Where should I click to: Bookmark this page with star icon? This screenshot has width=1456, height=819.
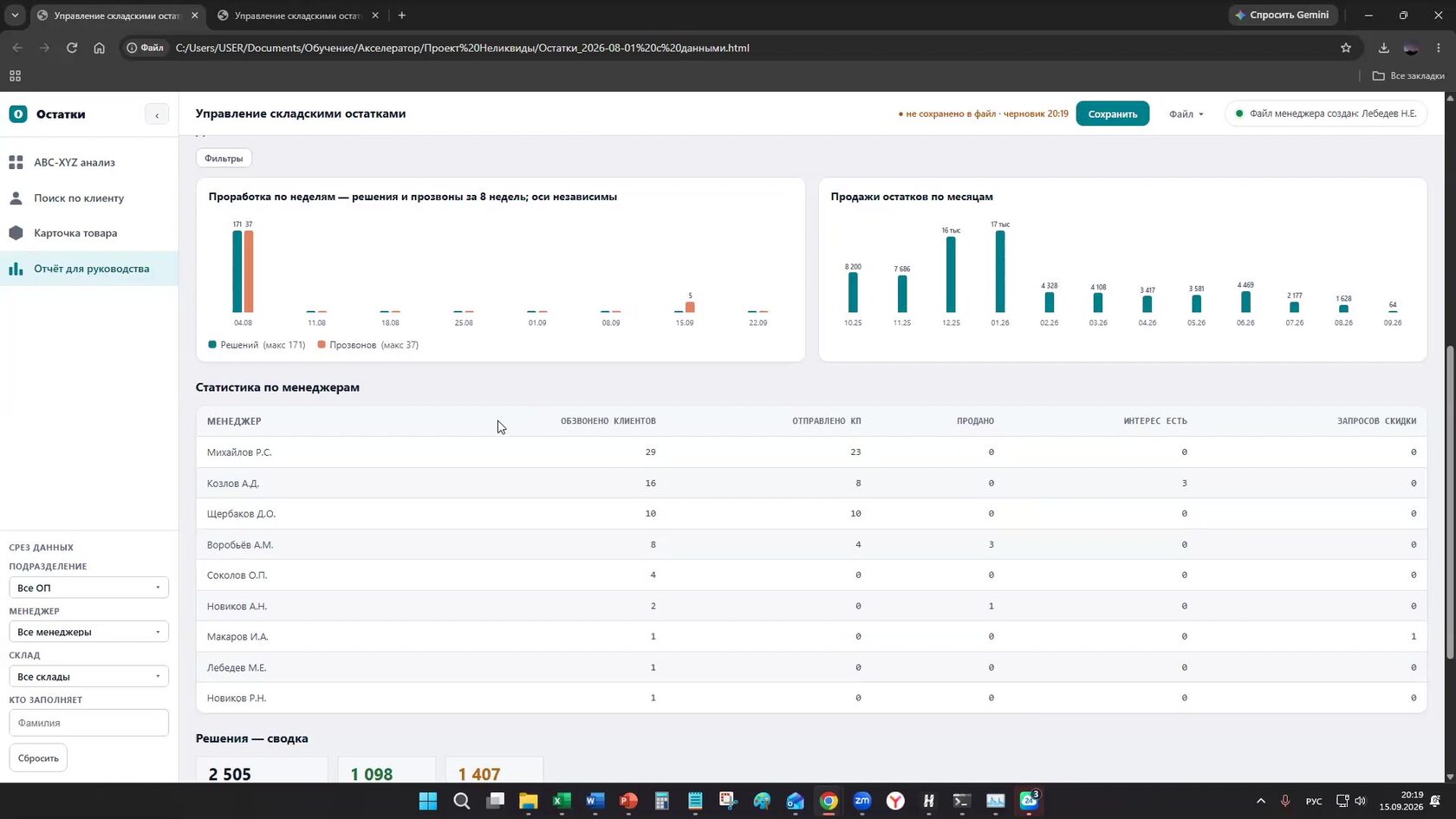[x=1346, y=48]
